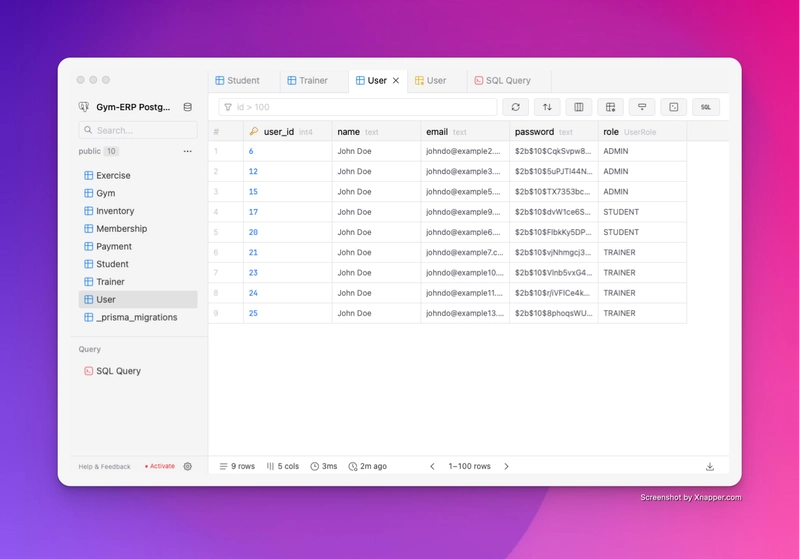Click Help & Feedback link

(105, 467)
